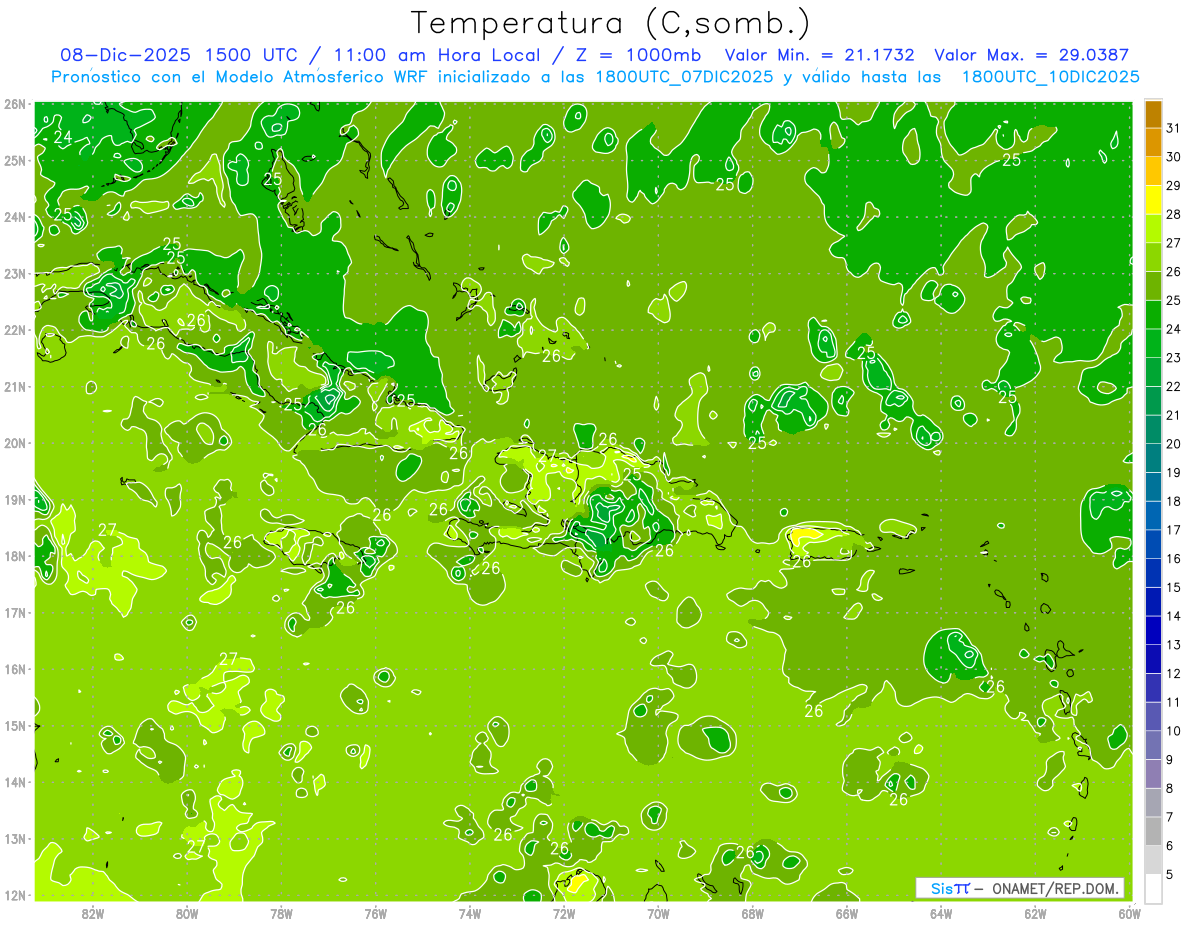The image size is (1200, 927).
Task: Click the '15N' latitude axis label
Action: [15, 725]
